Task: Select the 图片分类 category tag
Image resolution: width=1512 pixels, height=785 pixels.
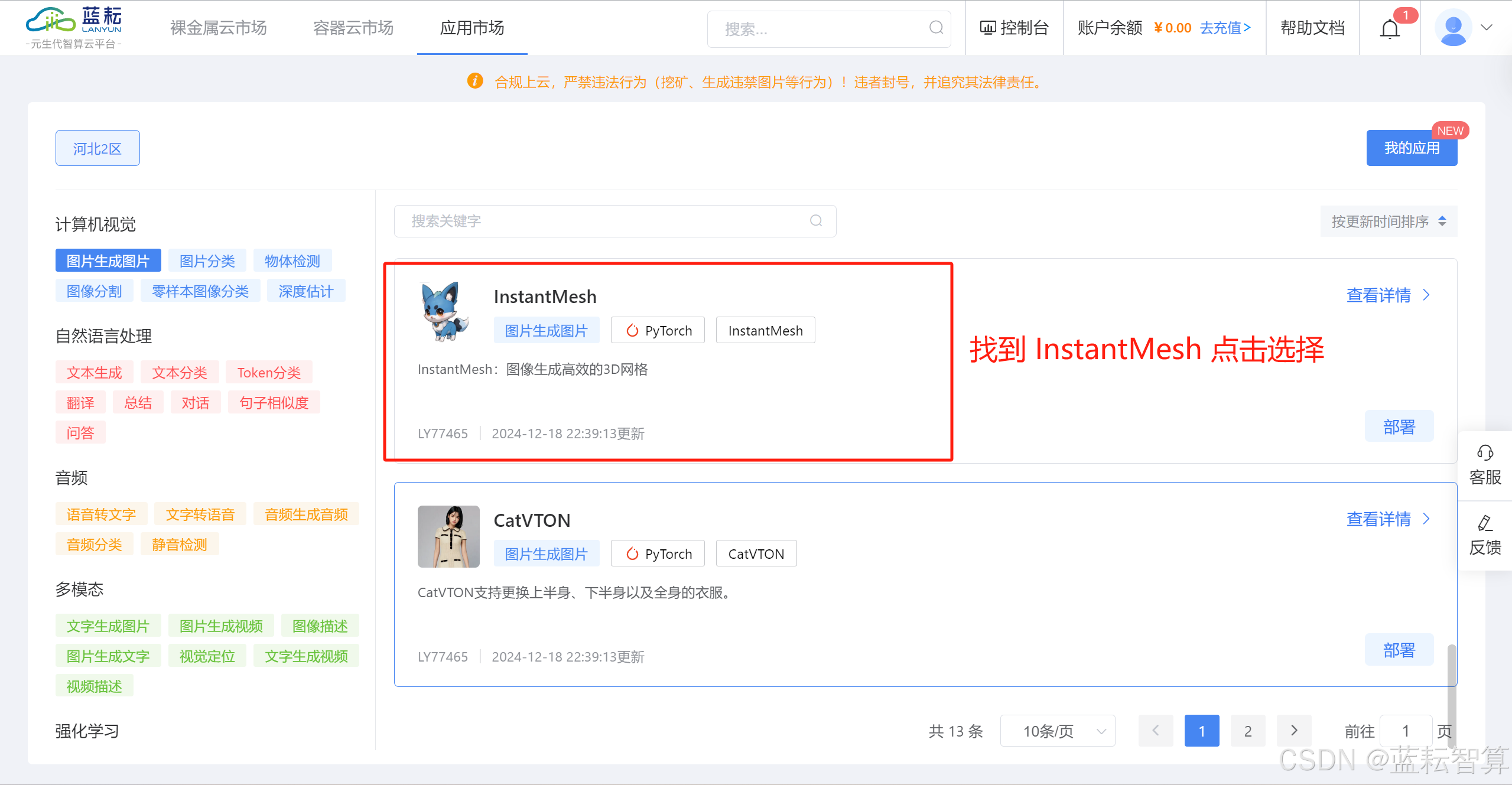Action: point(207,260)
